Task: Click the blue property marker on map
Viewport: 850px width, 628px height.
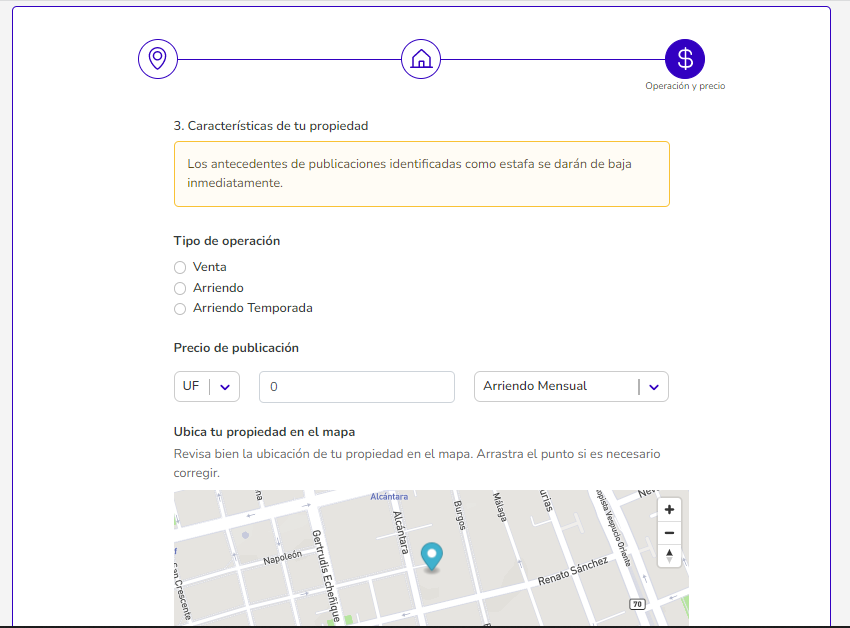Action: tap(432, 556)
